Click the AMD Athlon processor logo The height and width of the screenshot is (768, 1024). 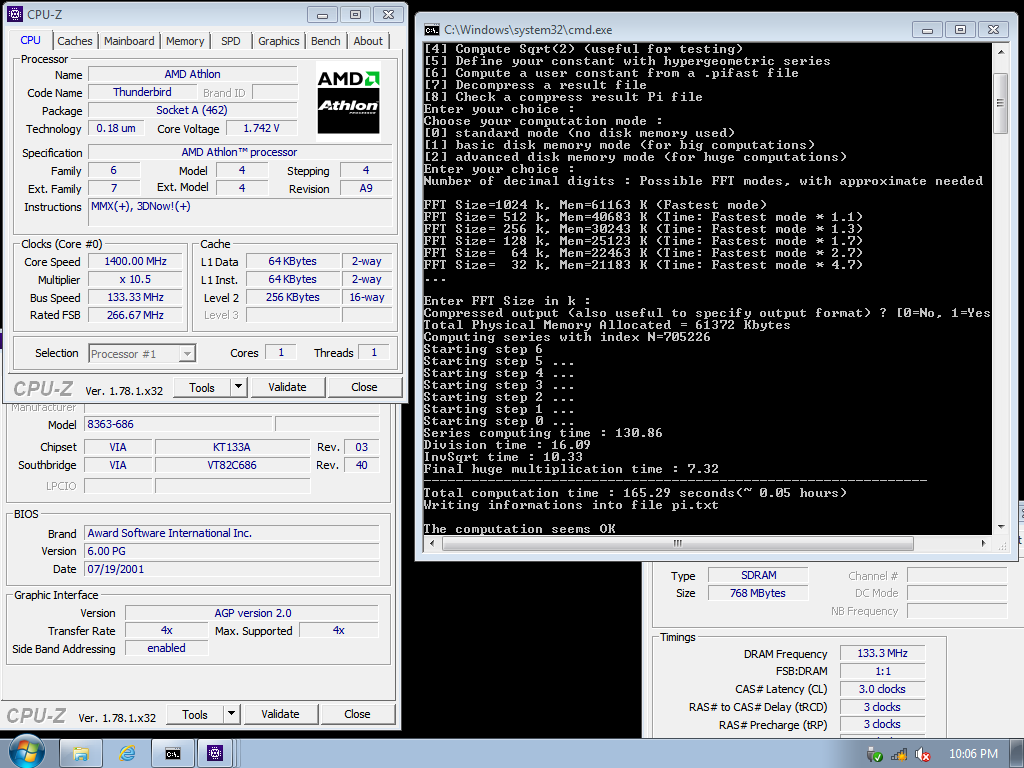point(348,101)
